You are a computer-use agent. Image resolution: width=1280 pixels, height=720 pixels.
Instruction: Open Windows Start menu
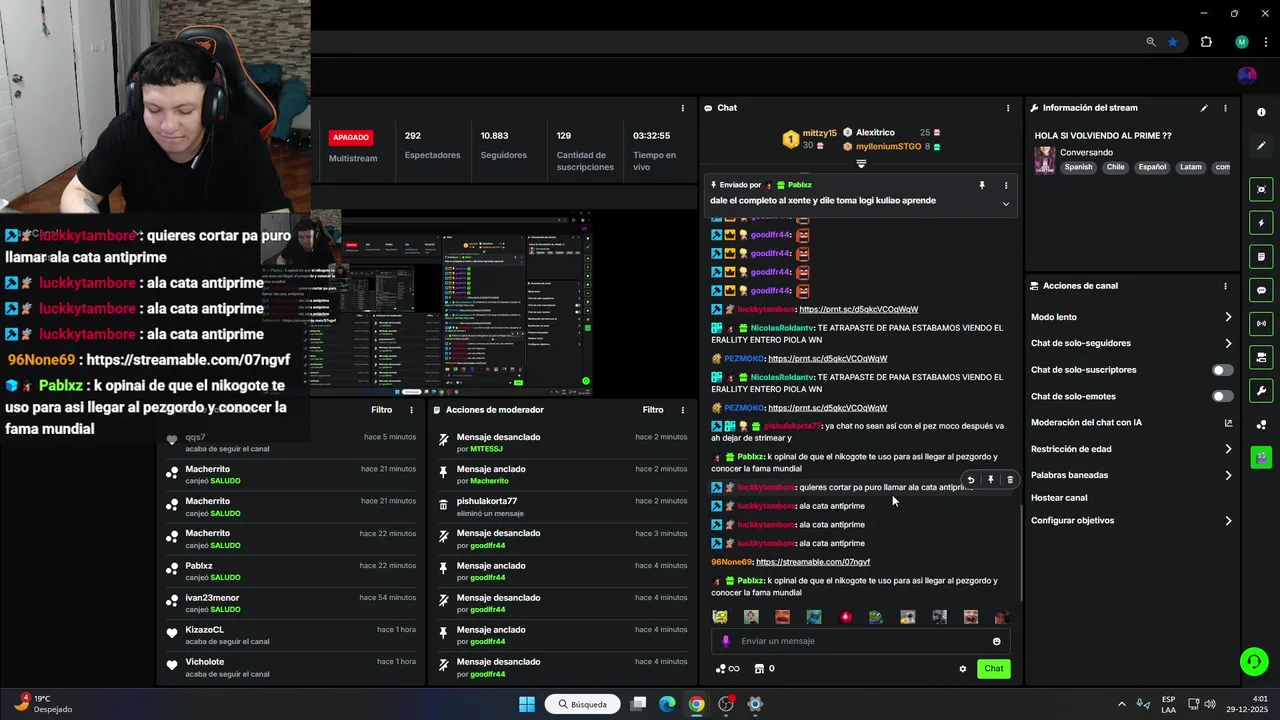click(x=527, y=704)
